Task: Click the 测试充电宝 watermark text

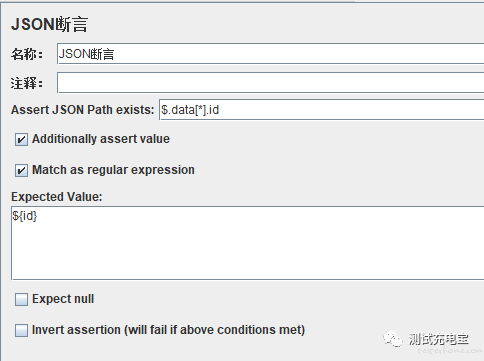Action: (x=439, y=339)
